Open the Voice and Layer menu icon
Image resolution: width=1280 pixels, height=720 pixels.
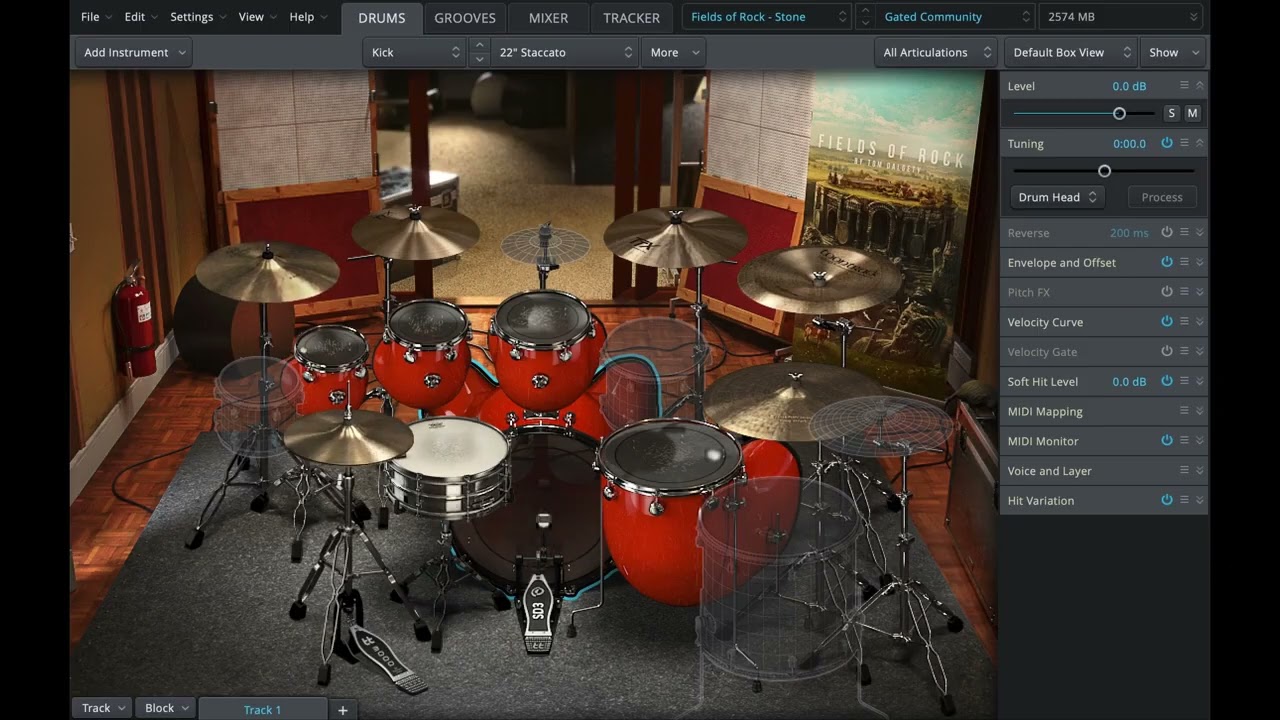1184,470
